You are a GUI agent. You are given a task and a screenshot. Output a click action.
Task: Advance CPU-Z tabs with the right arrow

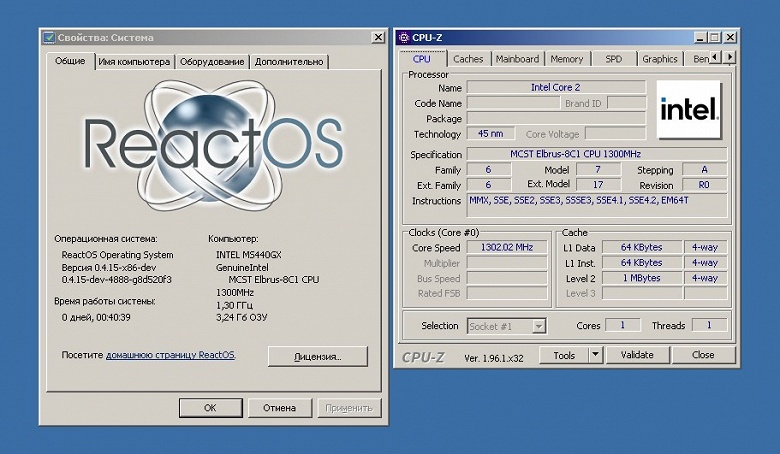point(729,58)
